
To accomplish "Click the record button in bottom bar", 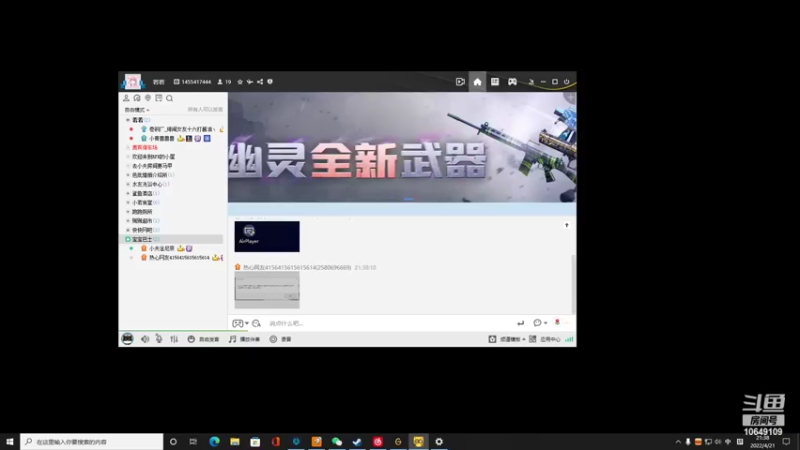I will point(280,339).
